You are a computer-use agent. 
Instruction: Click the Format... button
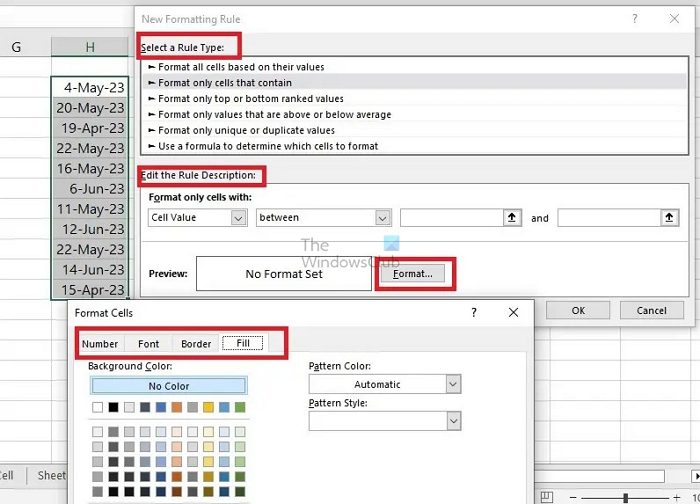point(413,273)
